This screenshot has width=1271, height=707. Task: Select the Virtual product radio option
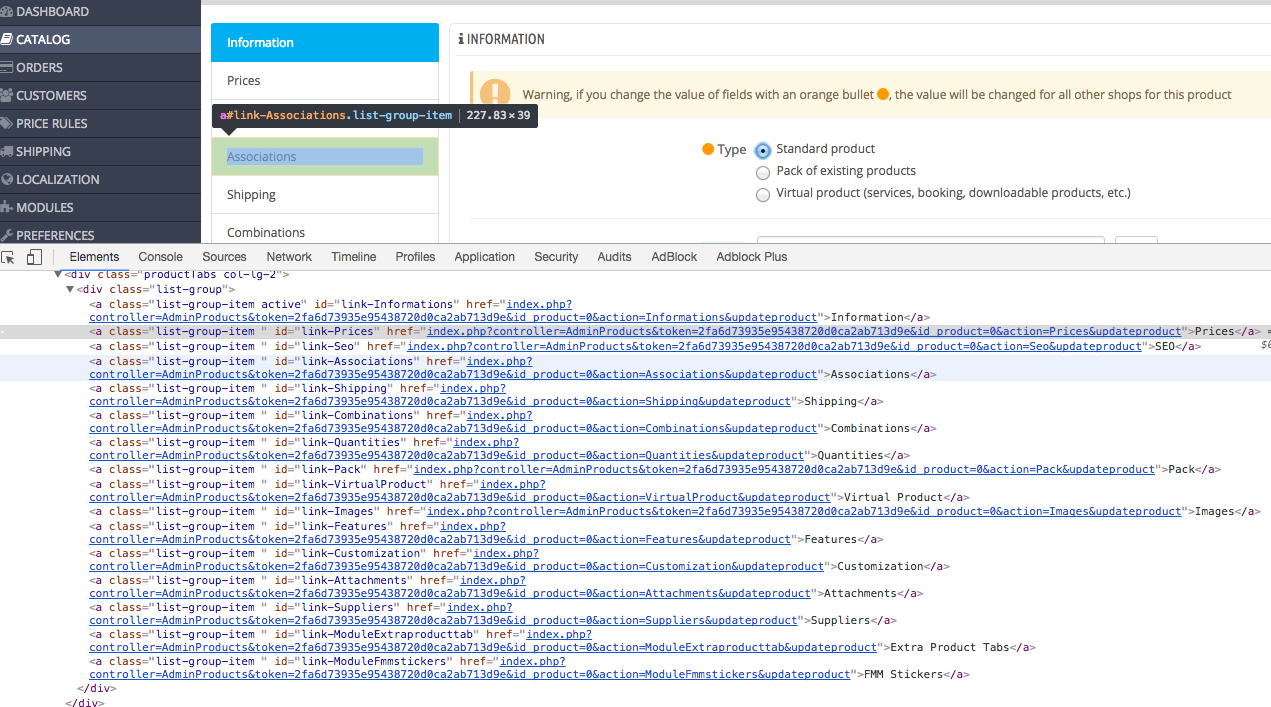click(763, 195)
